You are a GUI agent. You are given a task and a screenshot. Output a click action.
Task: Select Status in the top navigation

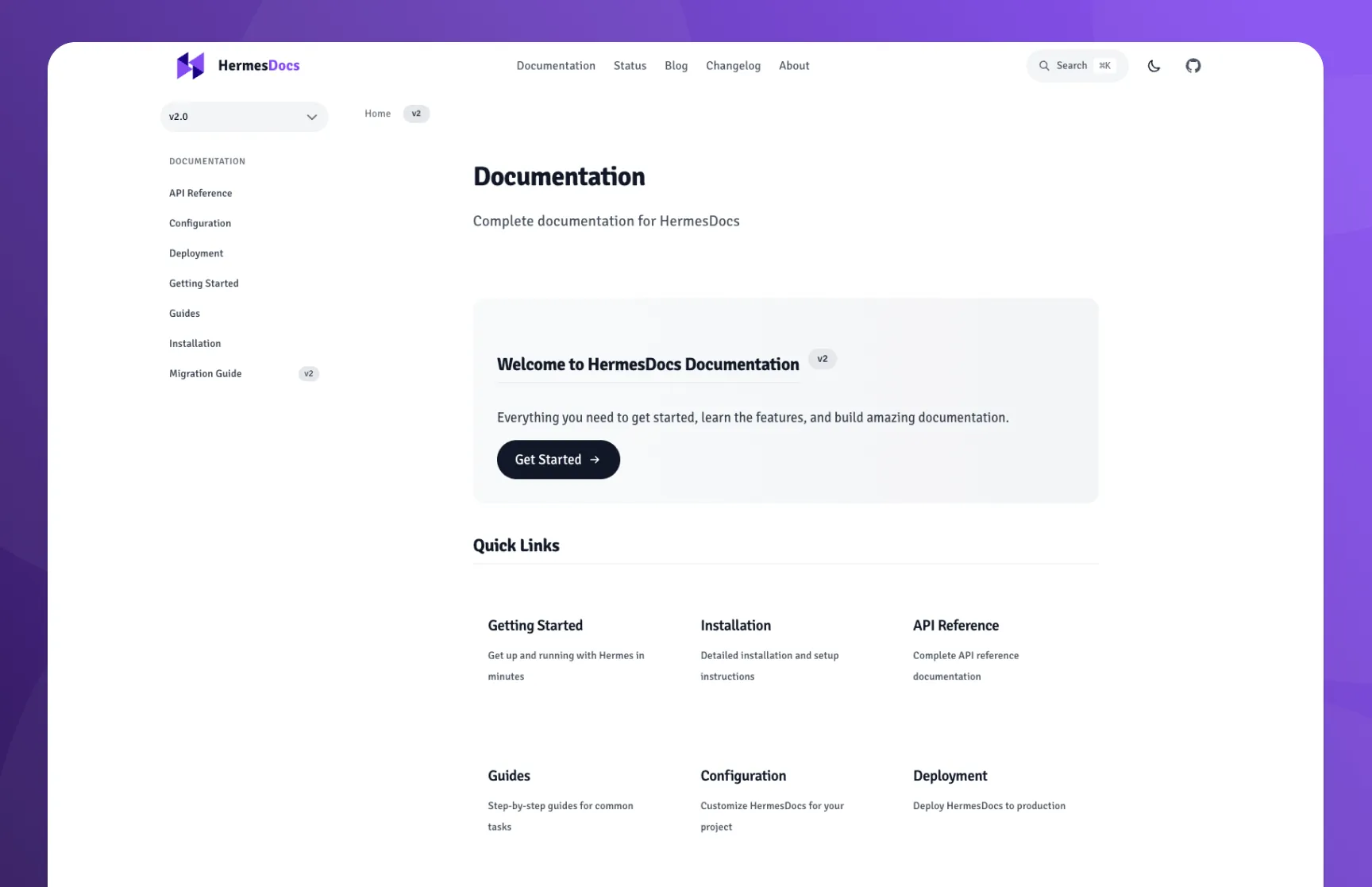click(x=630, y=66)
